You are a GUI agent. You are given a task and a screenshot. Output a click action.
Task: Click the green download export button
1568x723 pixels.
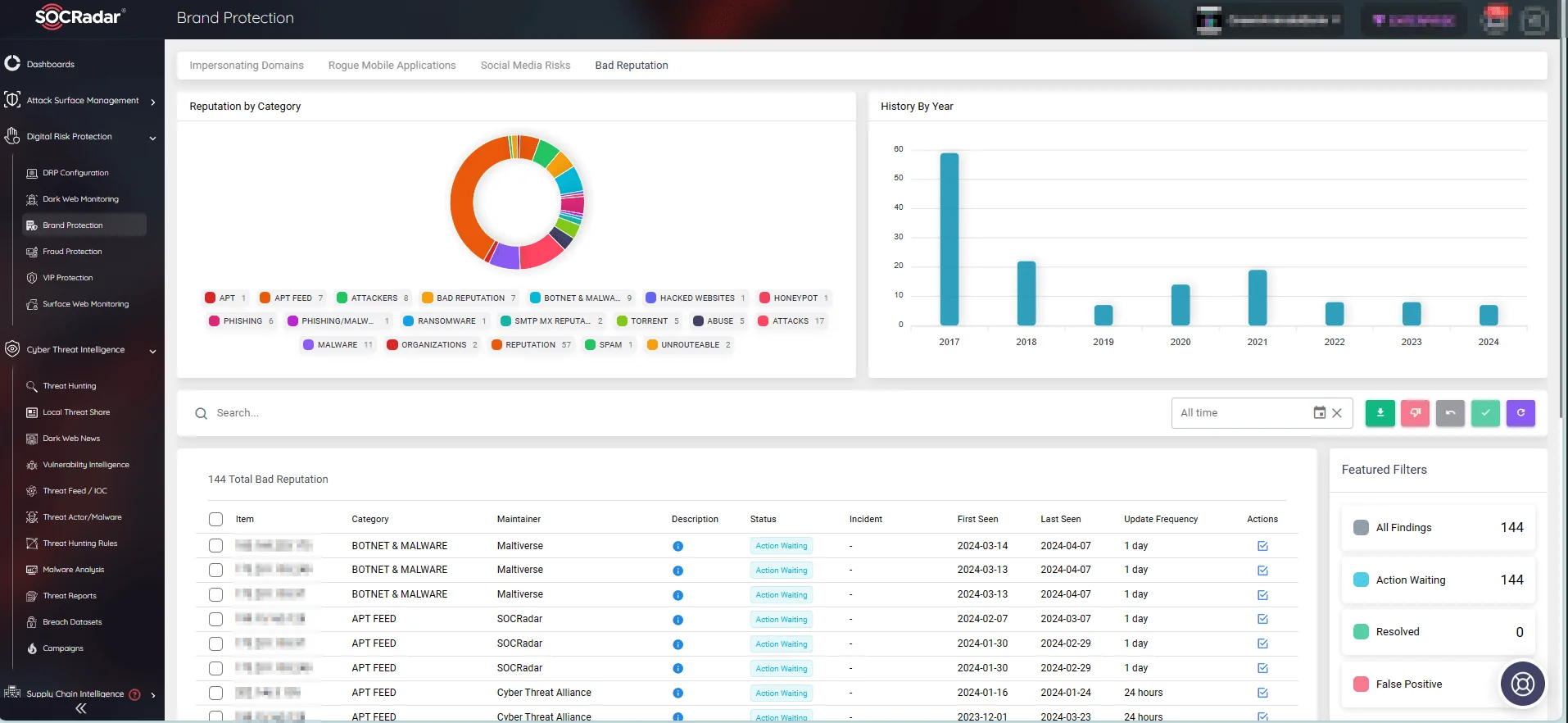[1380, 413]
